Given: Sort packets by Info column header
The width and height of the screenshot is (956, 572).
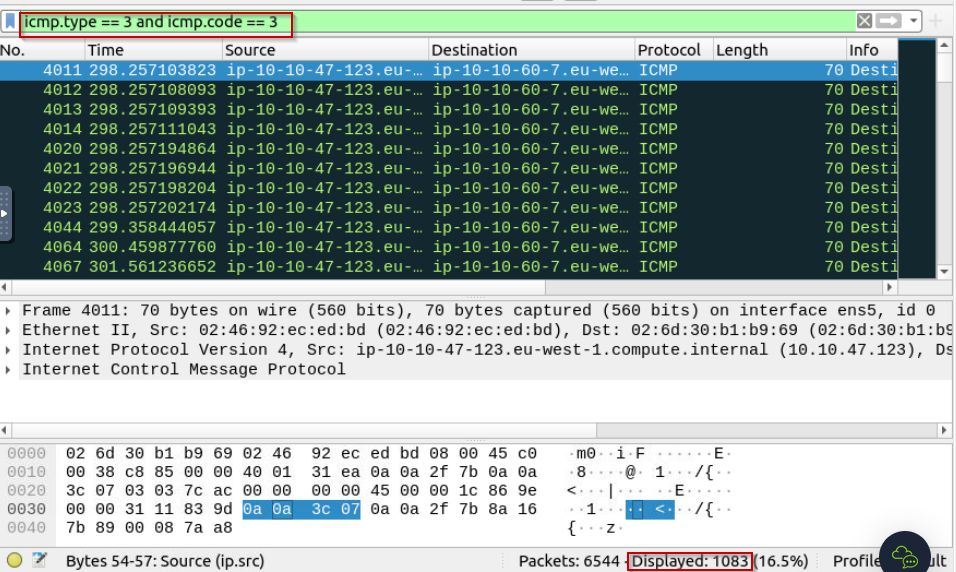Looking at the screenshot, I should (x=872, y=50).
